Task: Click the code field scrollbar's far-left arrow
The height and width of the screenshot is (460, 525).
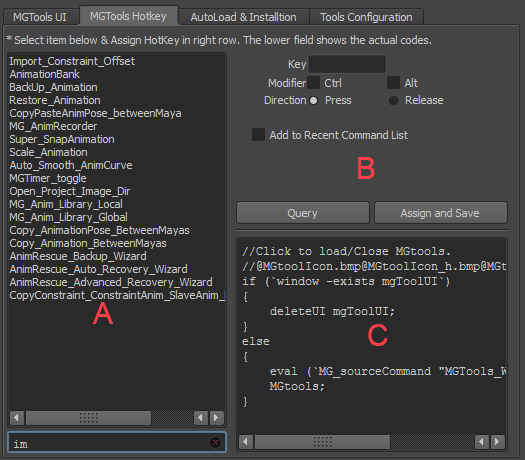Action: point(245,442)
